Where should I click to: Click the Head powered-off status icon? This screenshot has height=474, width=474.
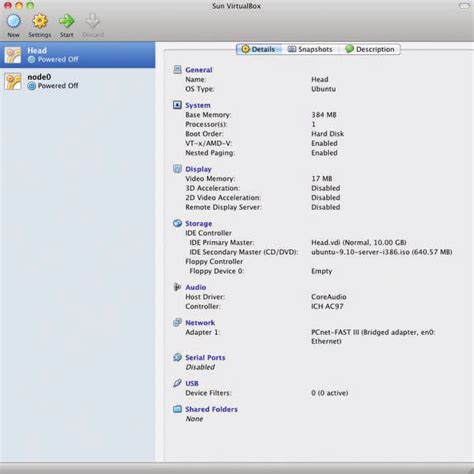tap(32, 60)
